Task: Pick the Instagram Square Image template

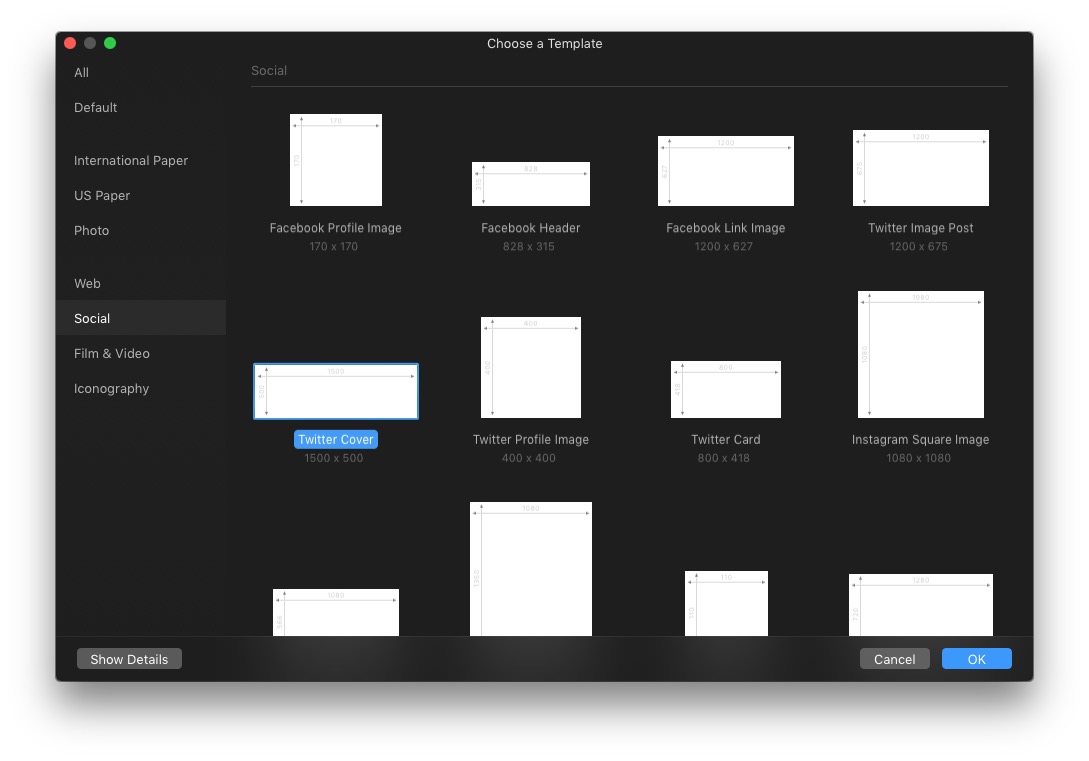Action: point(920,354)
